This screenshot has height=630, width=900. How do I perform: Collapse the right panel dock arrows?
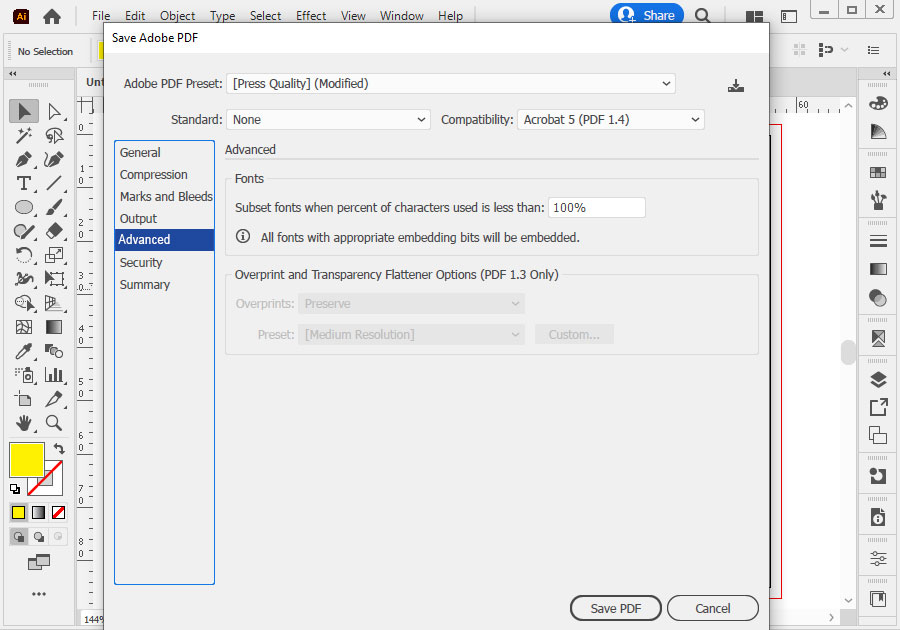(887, 73)
